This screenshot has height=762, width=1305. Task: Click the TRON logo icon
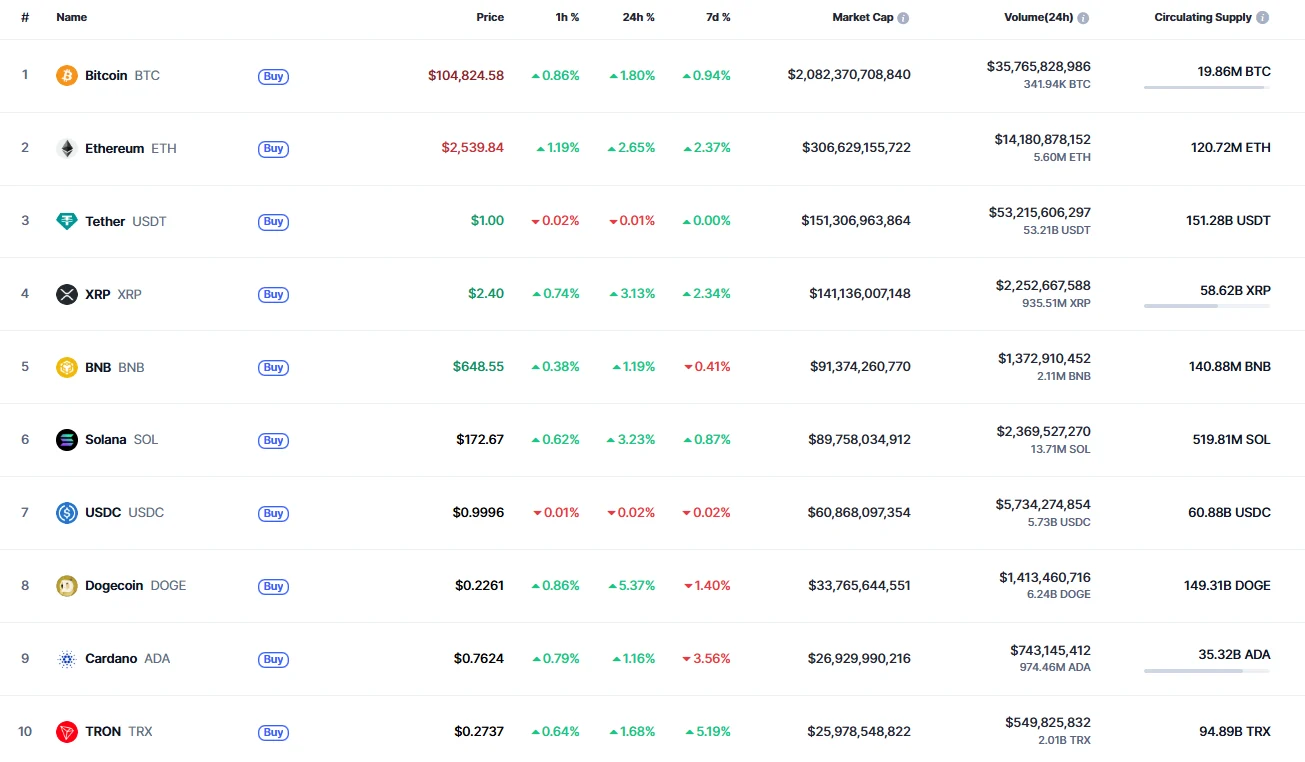(67, 732)
